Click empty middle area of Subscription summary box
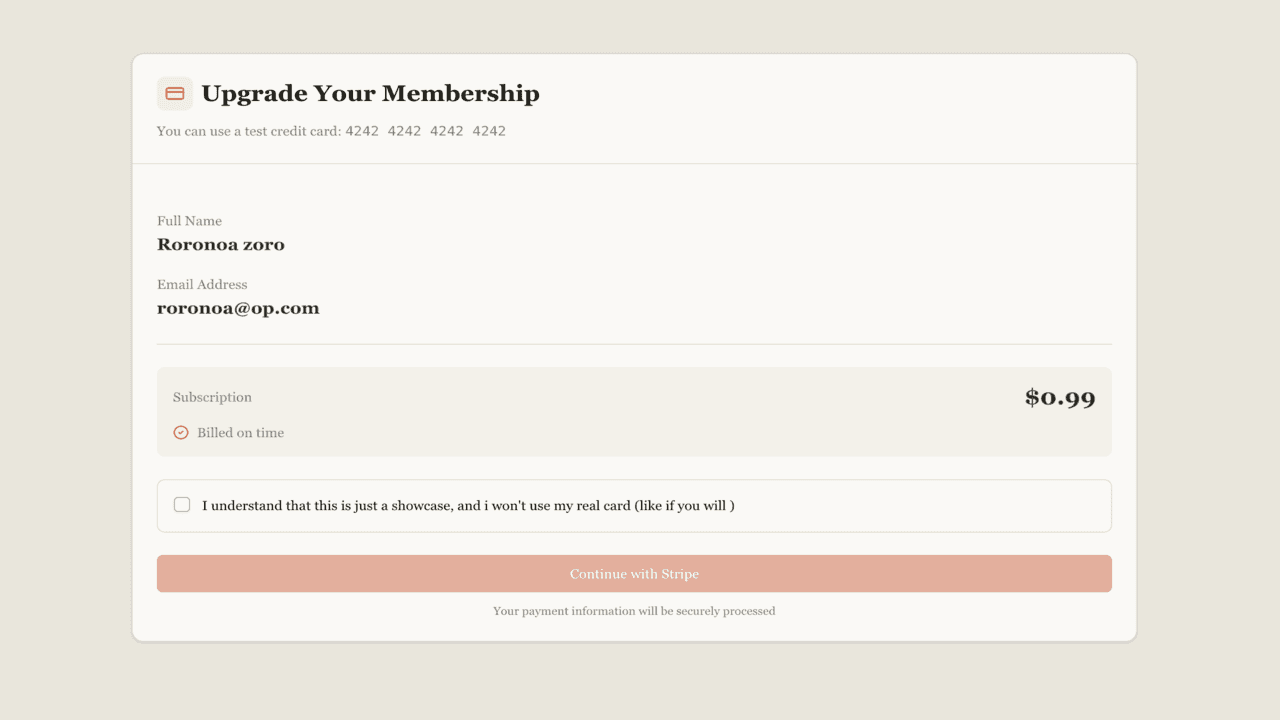The height and width of the screenshot is (720, 1280). [x=634, y=412]
